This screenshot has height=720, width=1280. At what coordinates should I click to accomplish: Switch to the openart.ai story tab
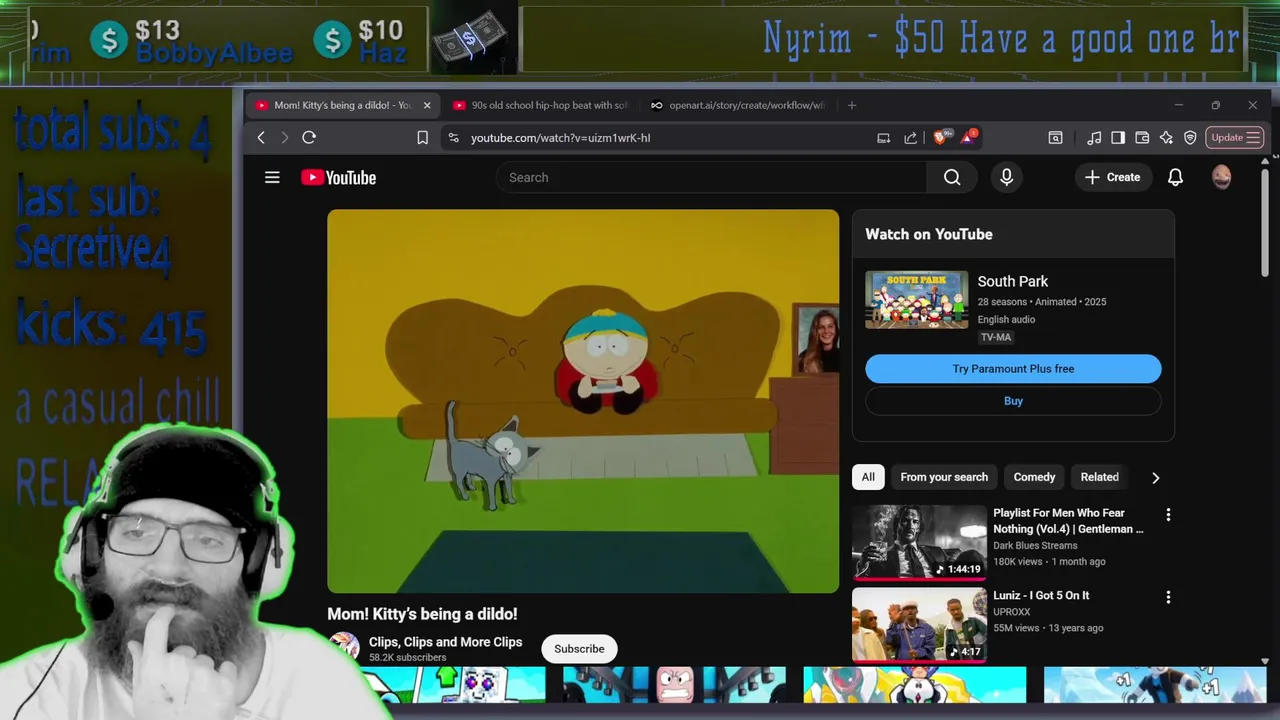point(738,105)
